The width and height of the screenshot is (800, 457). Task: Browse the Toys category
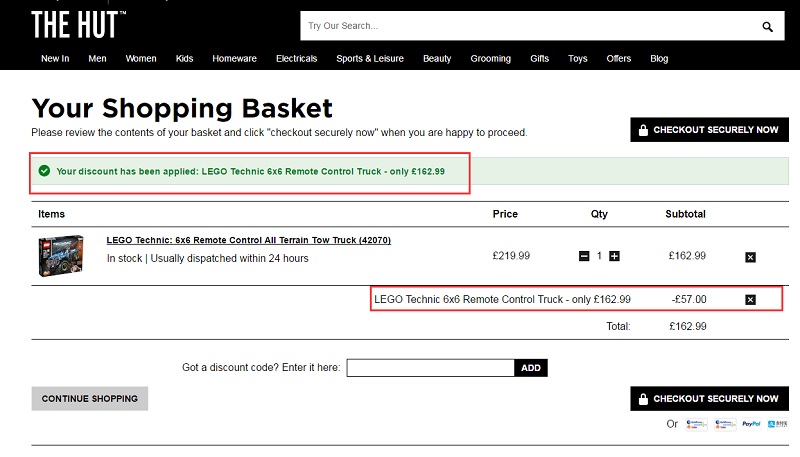click(x=578, y=59)
